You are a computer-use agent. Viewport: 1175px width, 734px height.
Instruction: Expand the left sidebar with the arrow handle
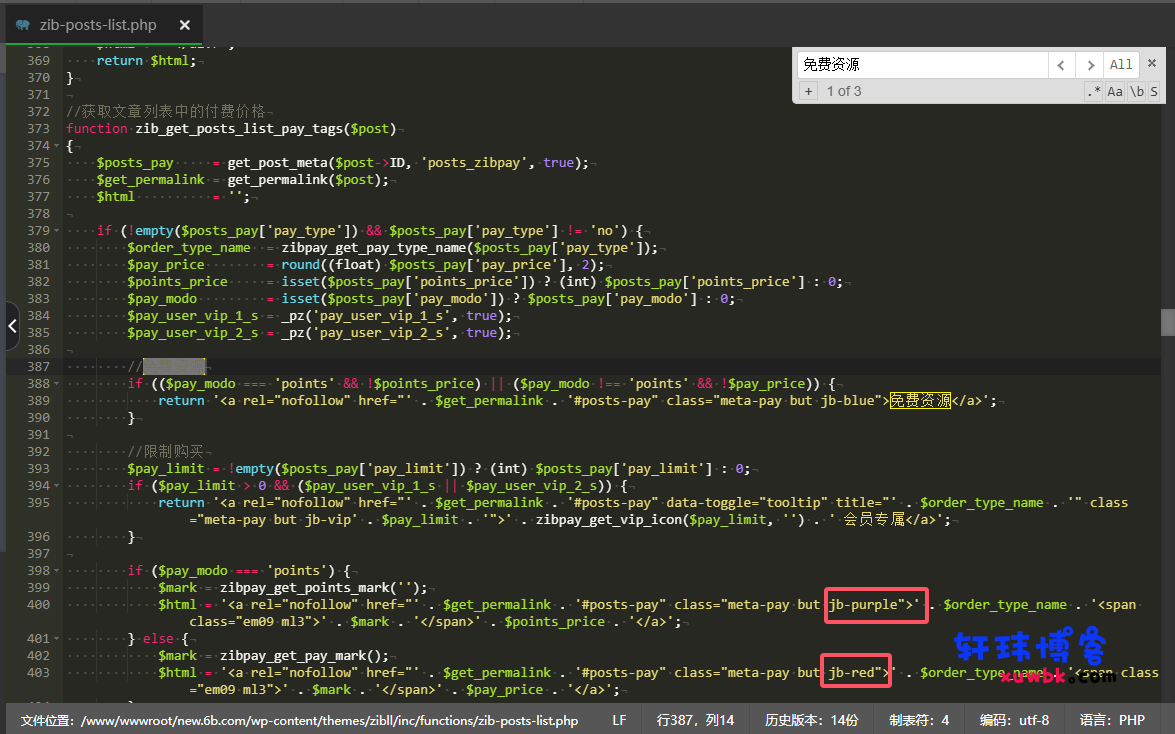pos(11,326)
